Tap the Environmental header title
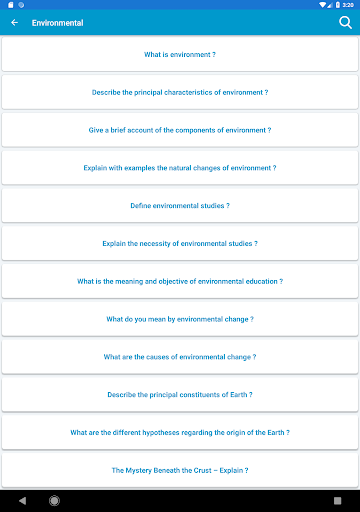This screenshot has height=512, width=360. point(57,23)
